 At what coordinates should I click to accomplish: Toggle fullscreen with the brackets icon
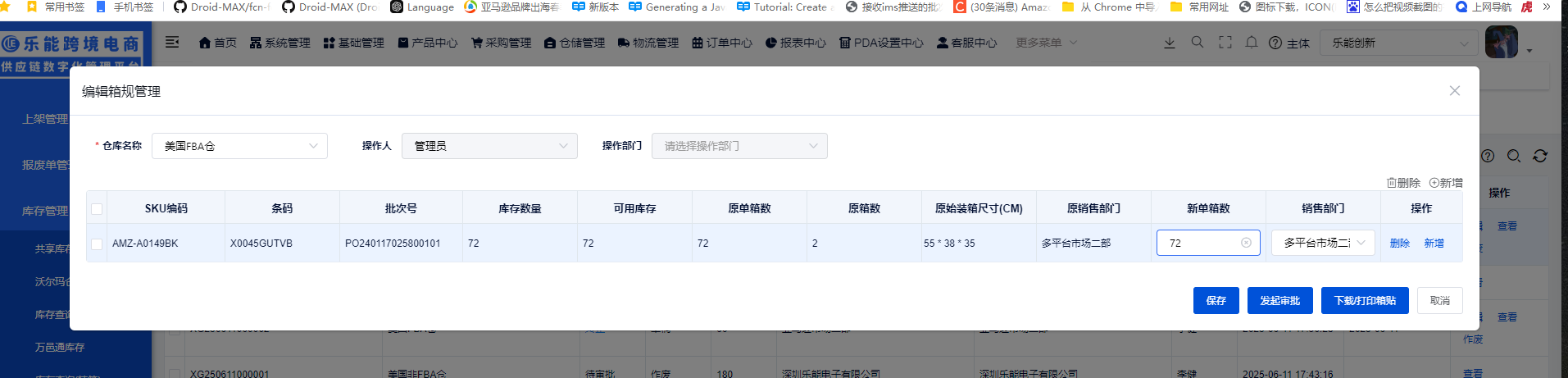1225,42
